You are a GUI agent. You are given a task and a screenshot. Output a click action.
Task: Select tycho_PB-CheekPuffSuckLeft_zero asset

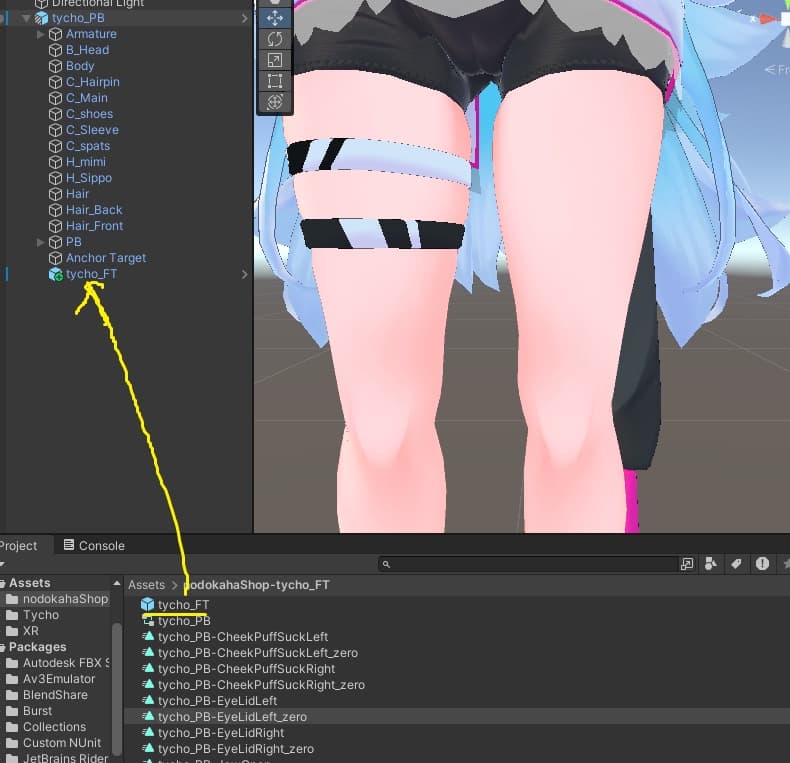[x=257, y=653]
